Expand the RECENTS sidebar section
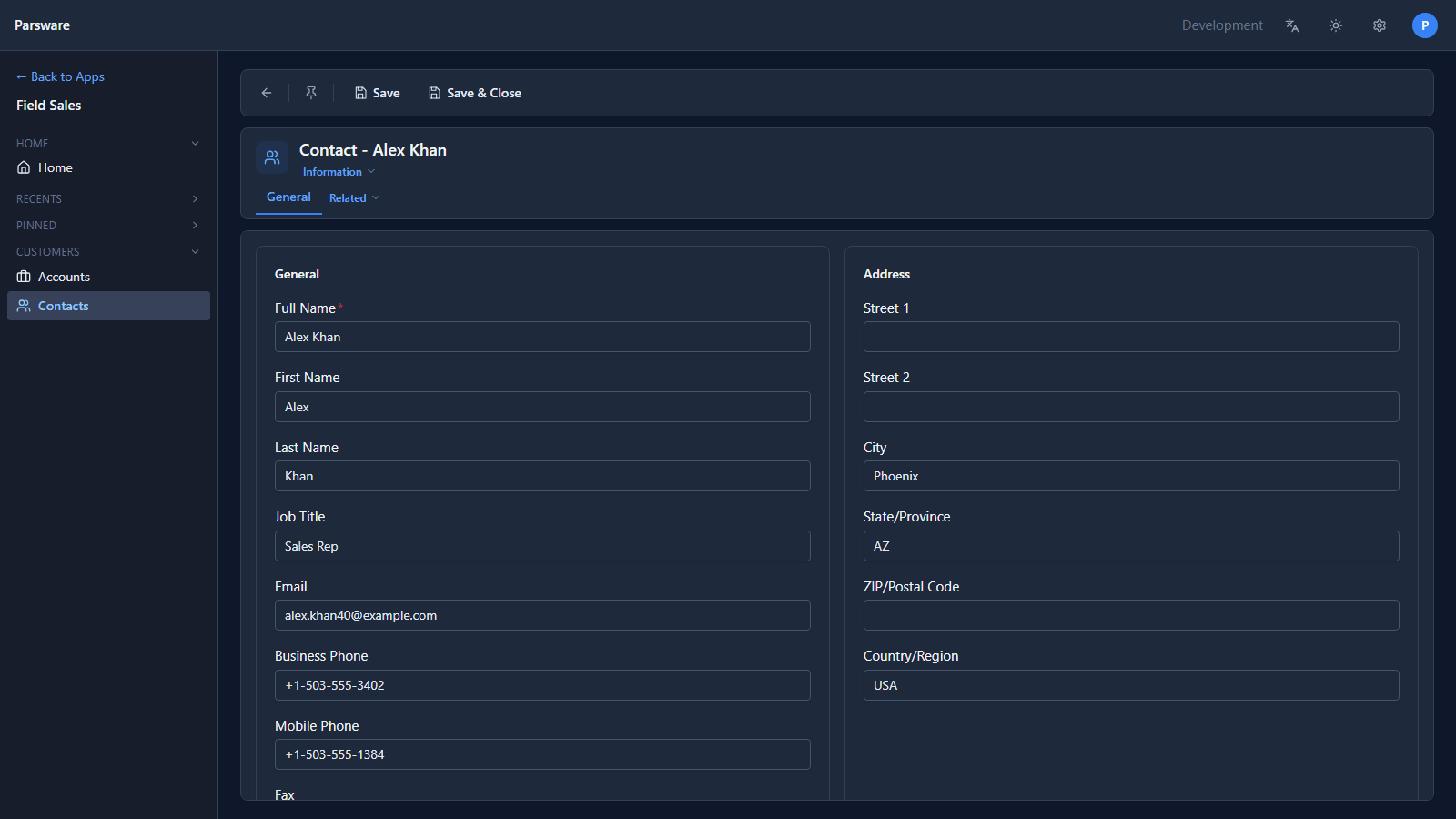The height and width of the screenshot is (819, 1456). pos(108,199)
